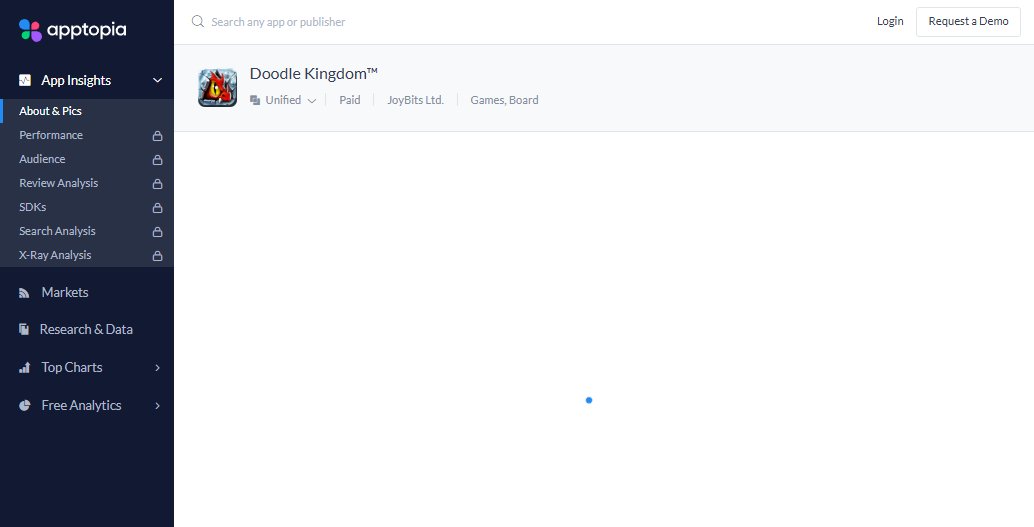Click the Markets feed icon
This screenshot has height=527, width=1034.
tap(24, 293)
